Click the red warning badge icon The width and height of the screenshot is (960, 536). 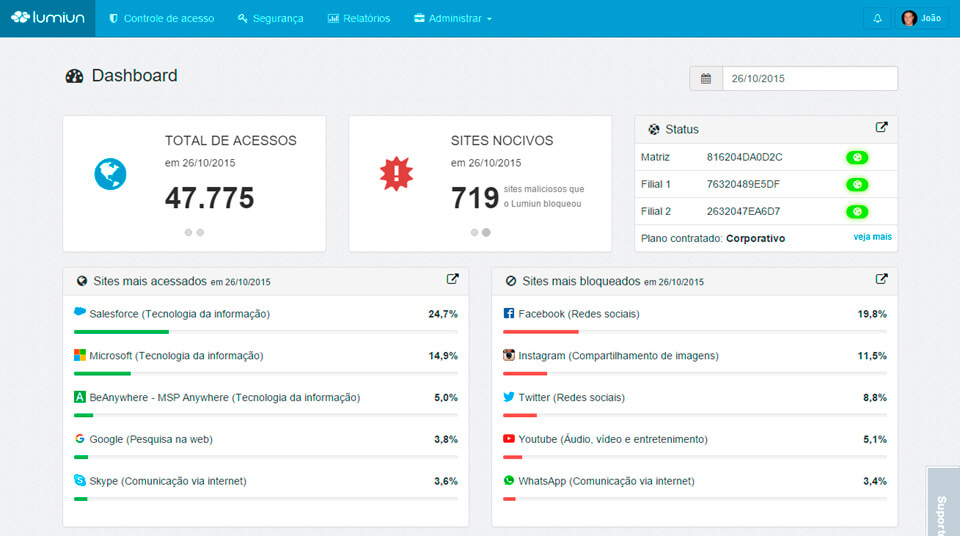396,173
